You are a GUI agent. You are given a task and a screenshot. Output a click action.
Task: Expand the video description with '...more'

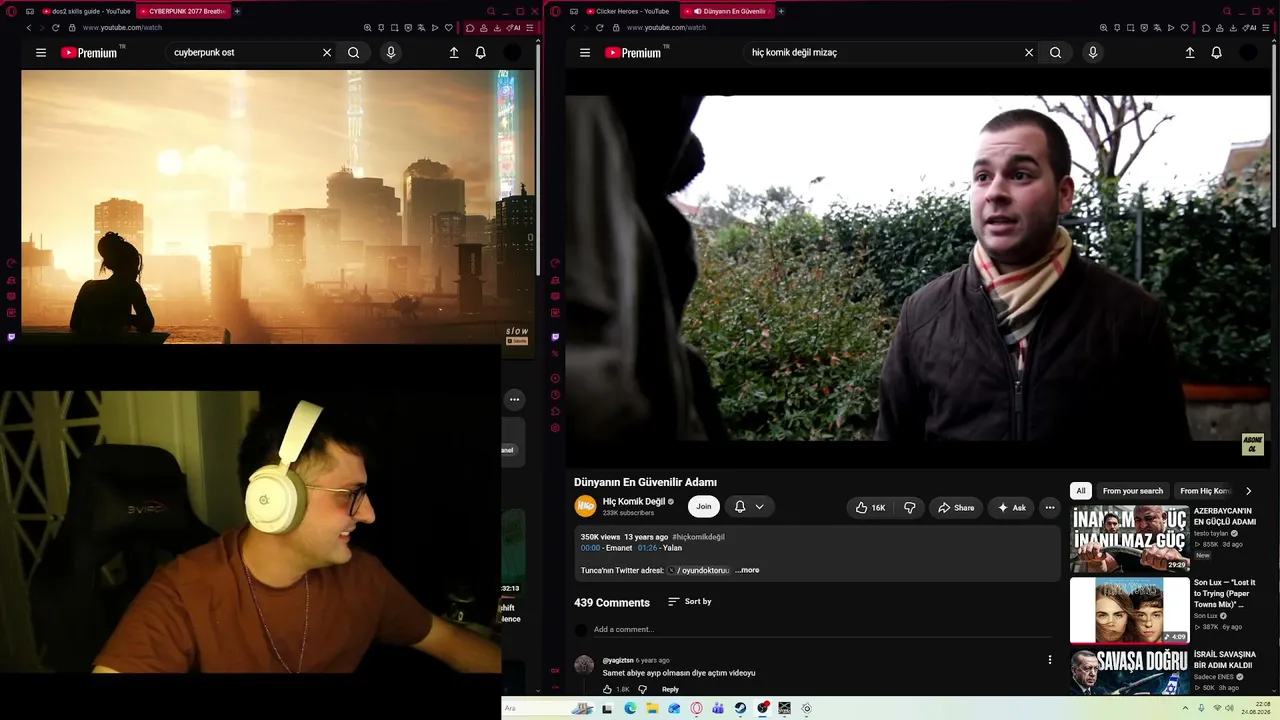747,570
